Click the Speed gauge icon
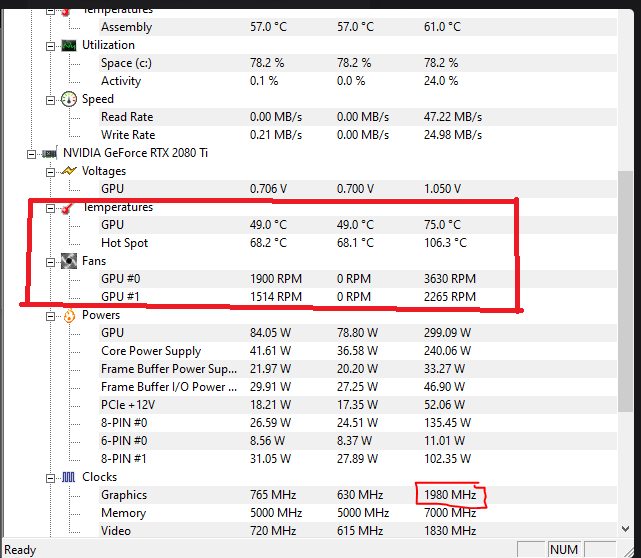This screenshot has width=641, height=558. tap(69, 99)
